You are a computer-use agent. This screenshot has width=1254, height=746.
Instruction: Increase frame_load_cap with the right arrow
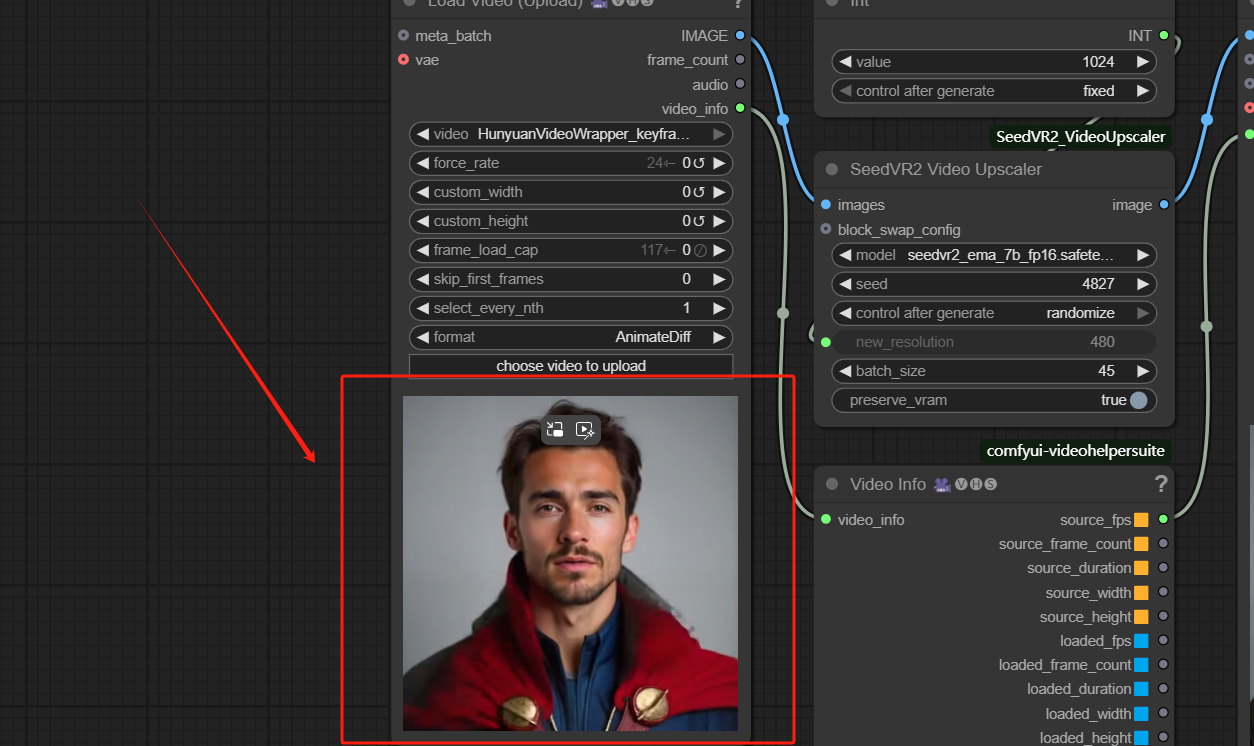[719, 250]
